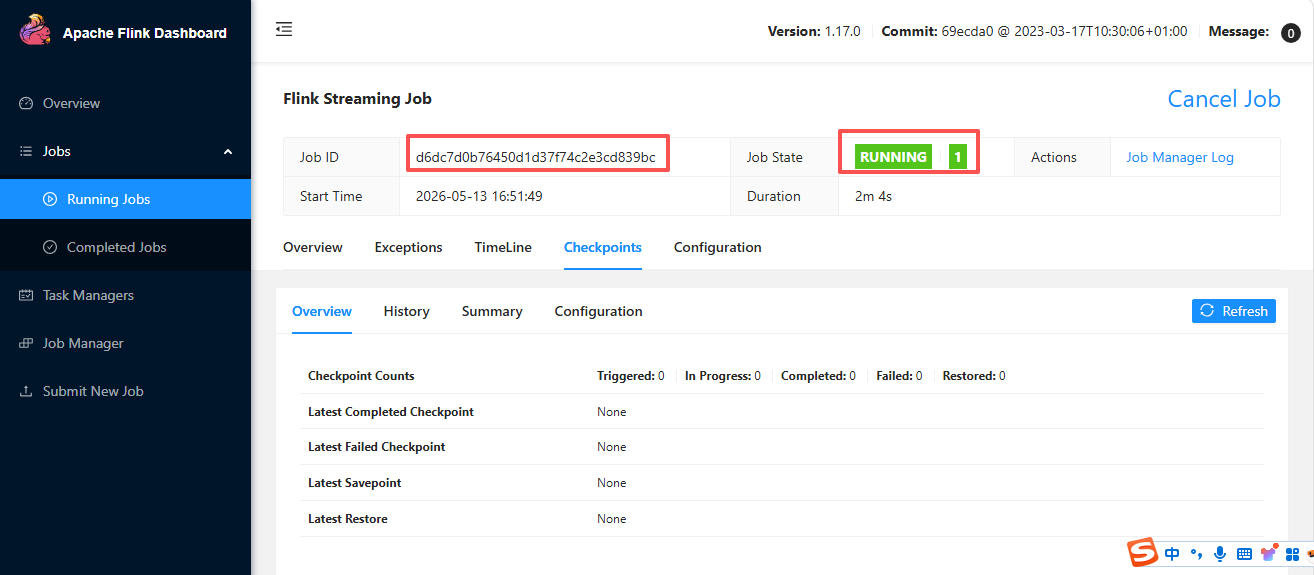Select the checkpoint Overview sub-tab
Screen dimensions: 1314x575
coord(322,311)
